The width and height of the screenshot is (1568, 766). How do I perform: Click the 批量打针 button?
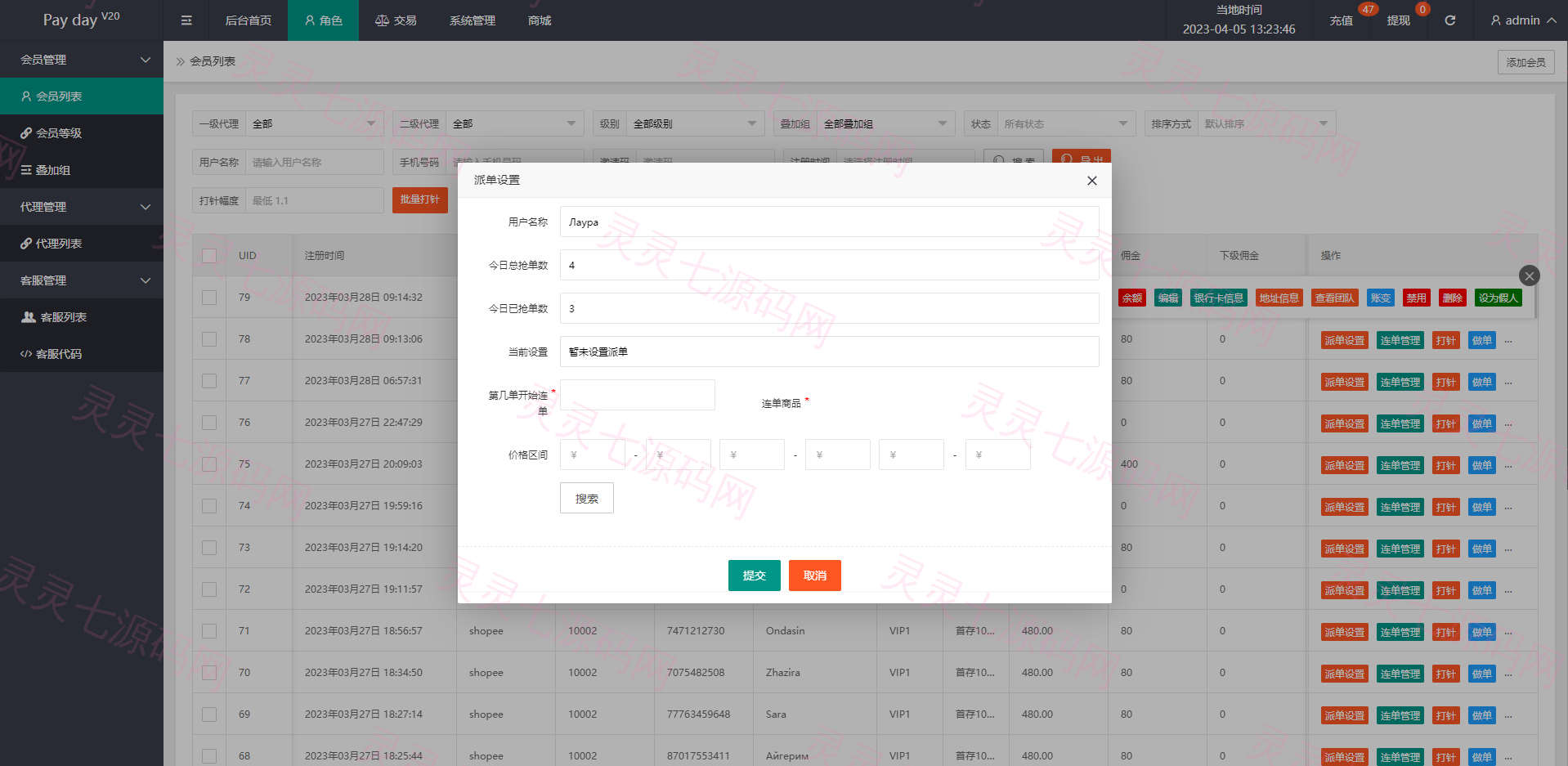[x=420, y=200]
